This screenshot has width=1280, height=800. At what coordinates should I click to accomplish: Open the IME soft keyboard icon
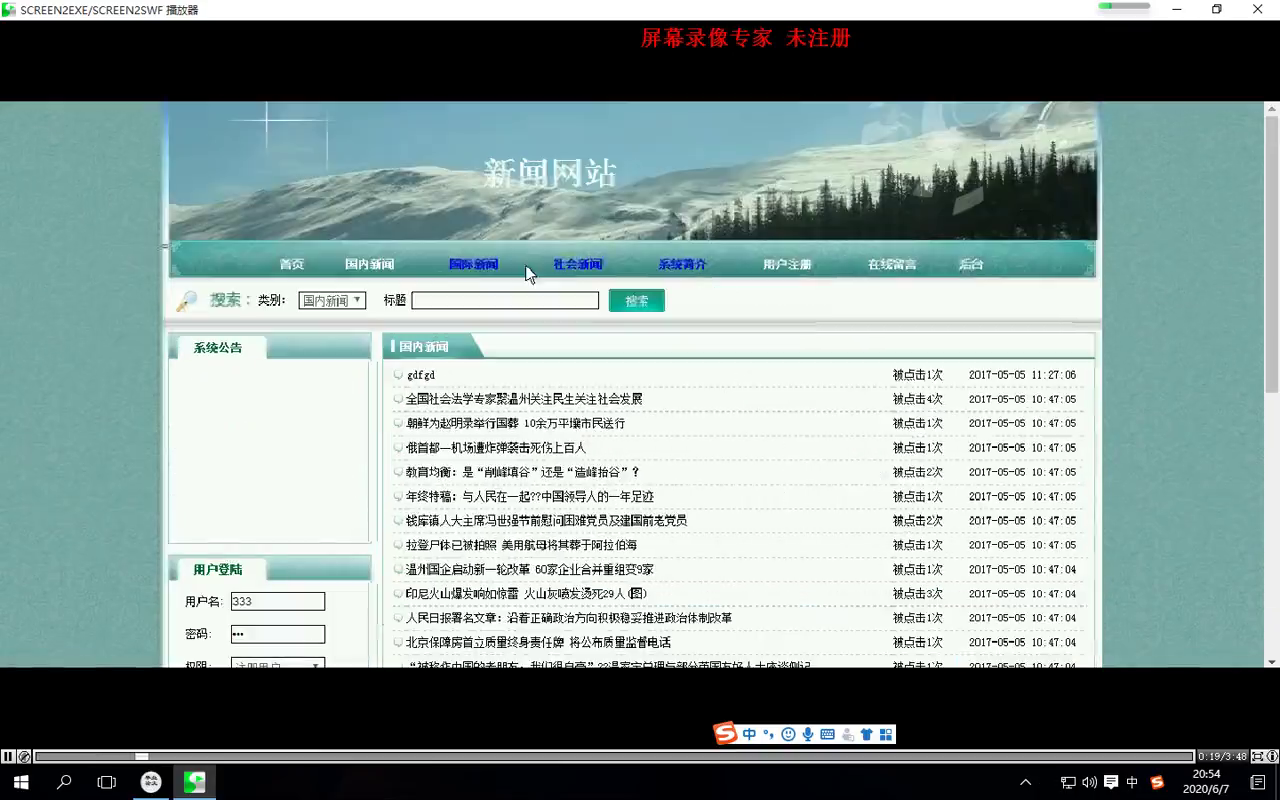[x=827, y=734]
